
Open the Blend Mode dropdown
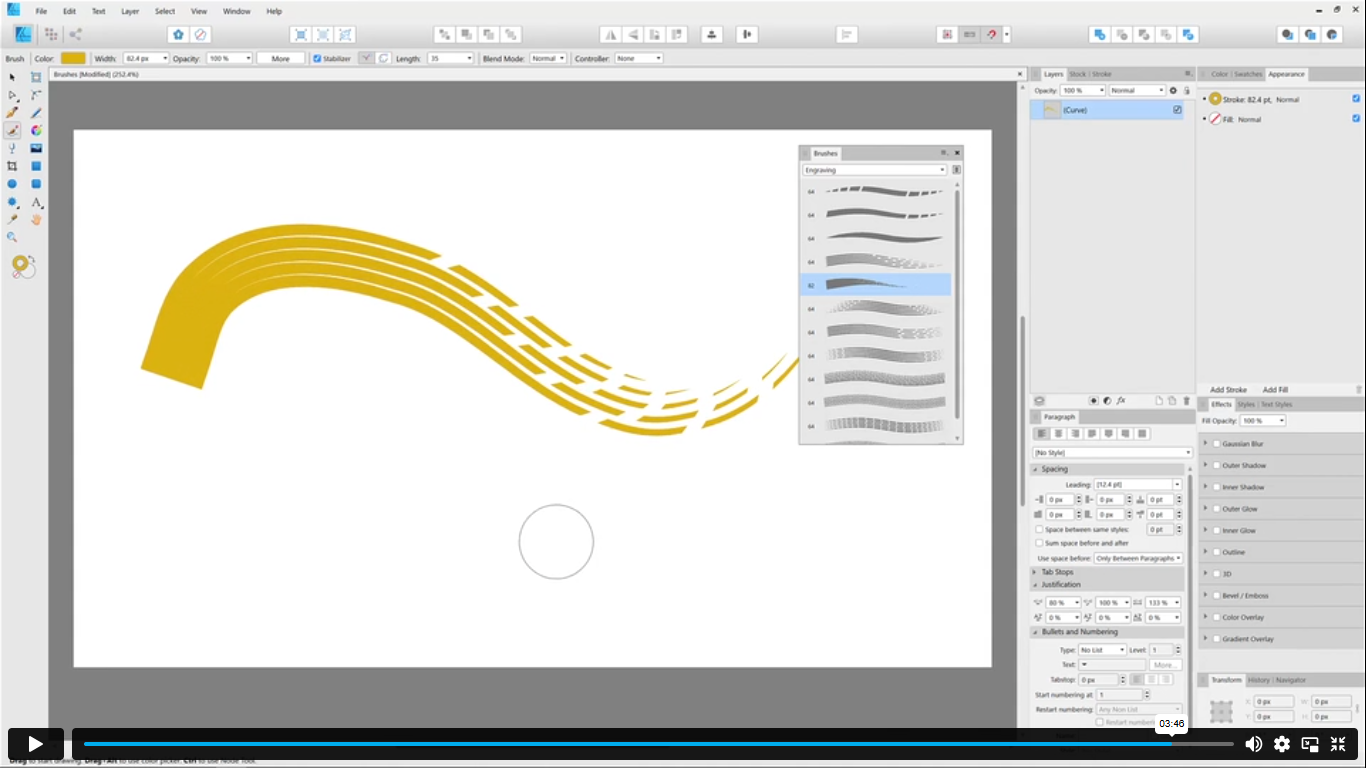[548, 59]
